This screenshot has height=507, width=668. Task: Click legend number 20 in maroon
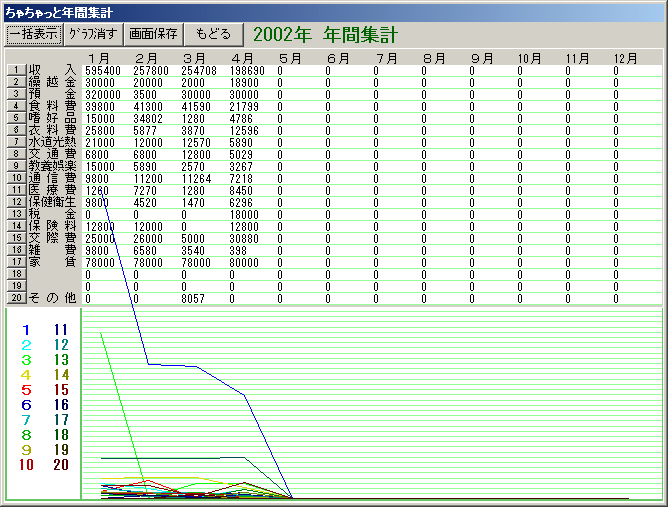click(x=61, y=465)
